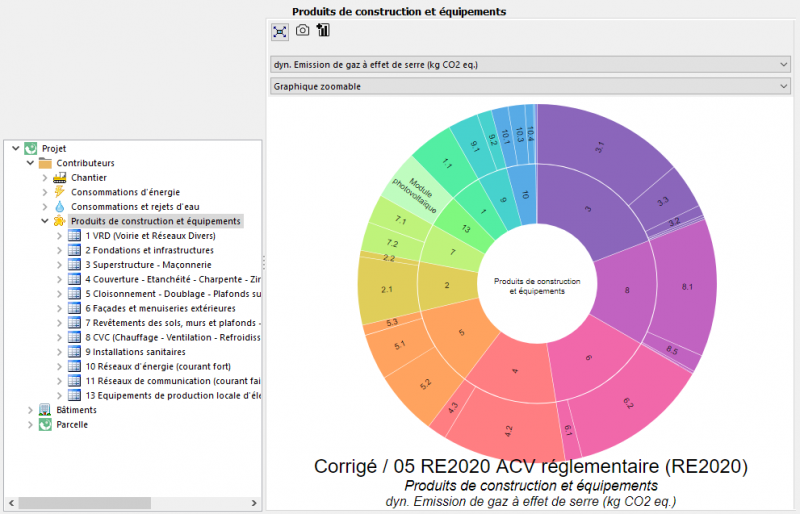Click the camera snapshot icon

click(303, 30)
